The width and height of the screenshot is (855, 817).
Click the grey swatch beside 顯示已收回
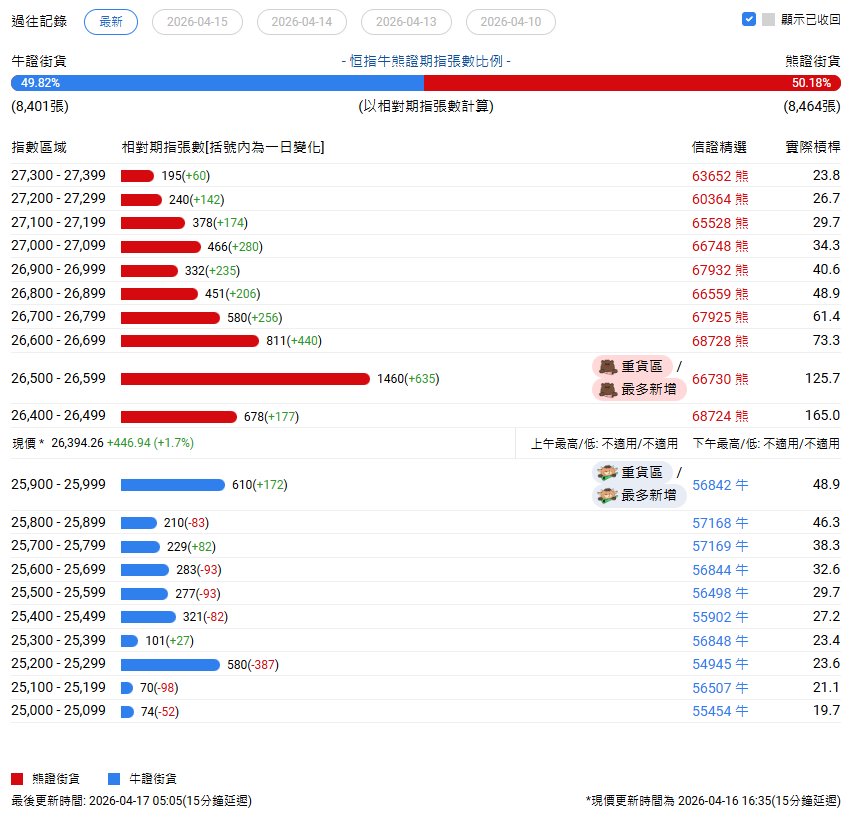[768, 20]
